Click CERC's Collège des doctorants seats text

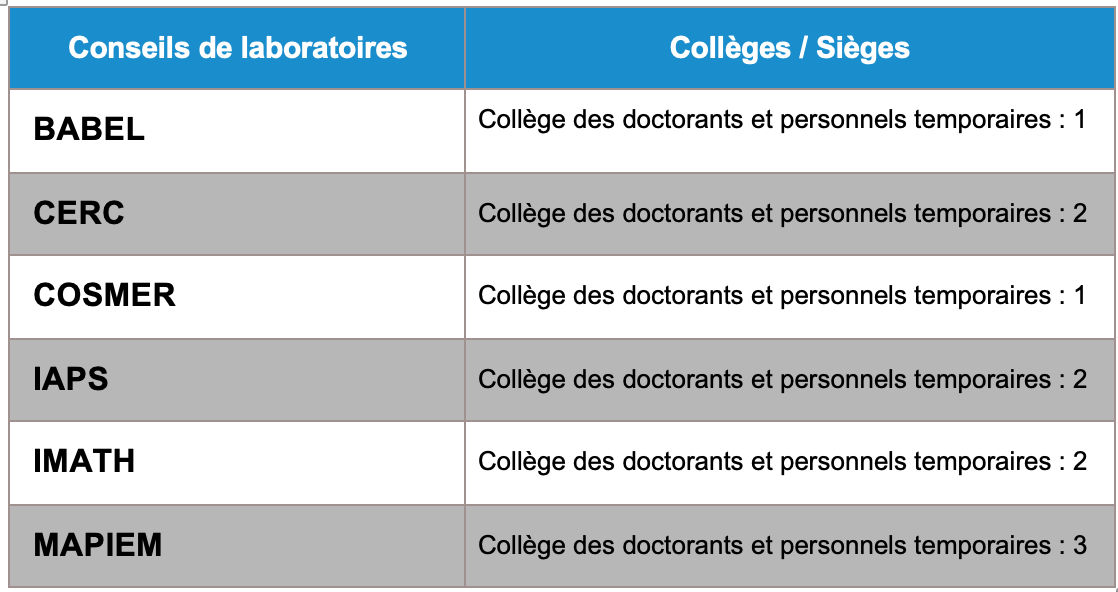[x=782, y=213]
